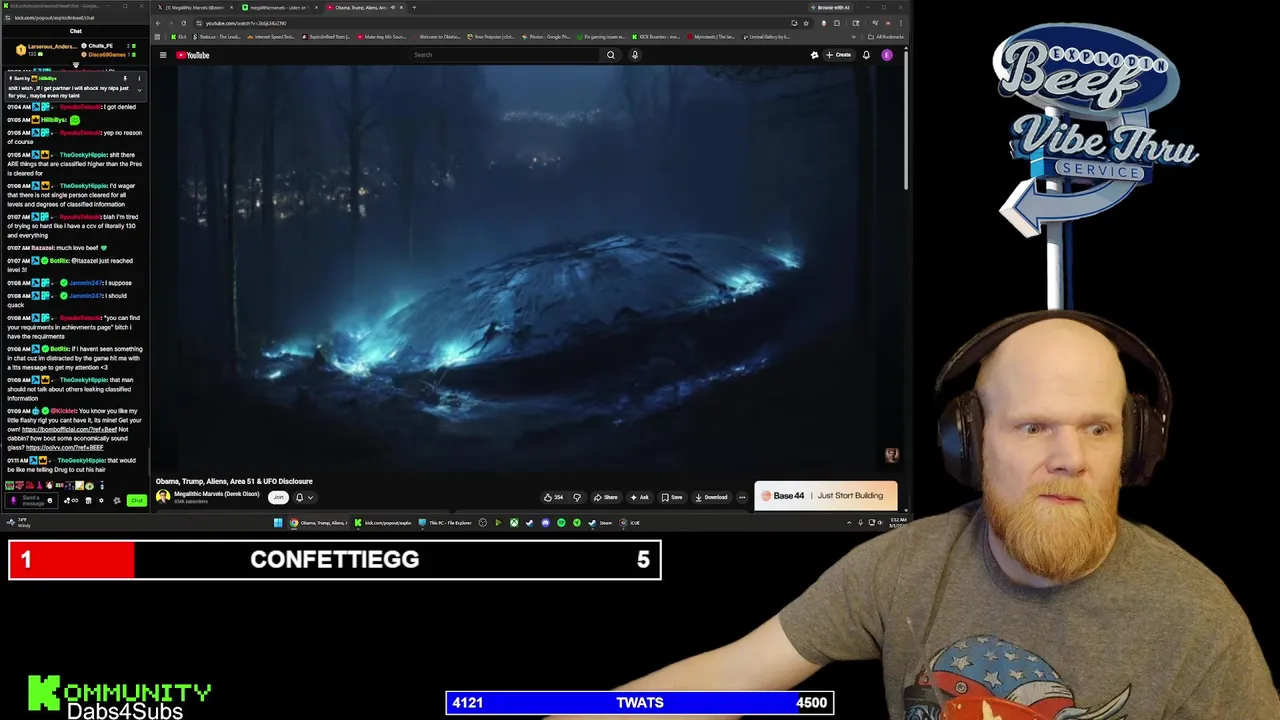Click the Kick chat message input
Image resolution: width=1280 pixels, height=720 pixels.
32,500
